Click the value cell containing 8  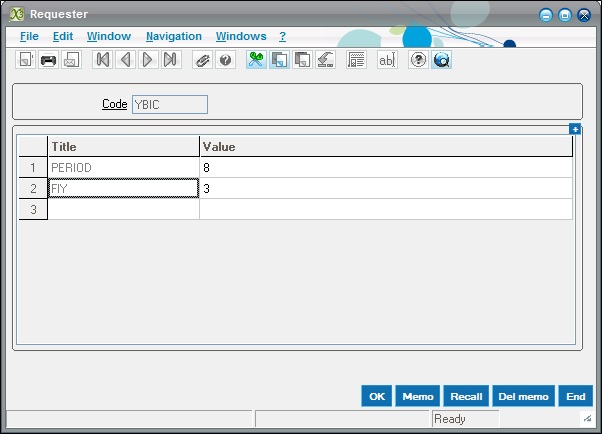point(386,167)
